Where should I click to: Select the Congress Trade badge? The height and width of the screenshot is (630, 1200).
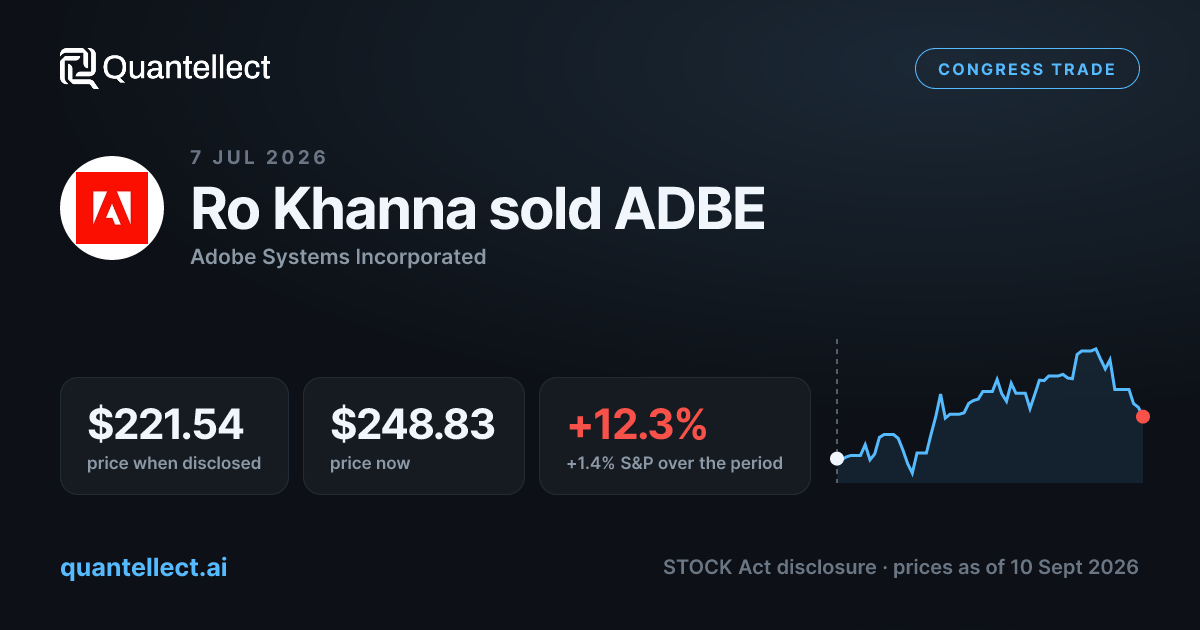(x=1027, y=69)
